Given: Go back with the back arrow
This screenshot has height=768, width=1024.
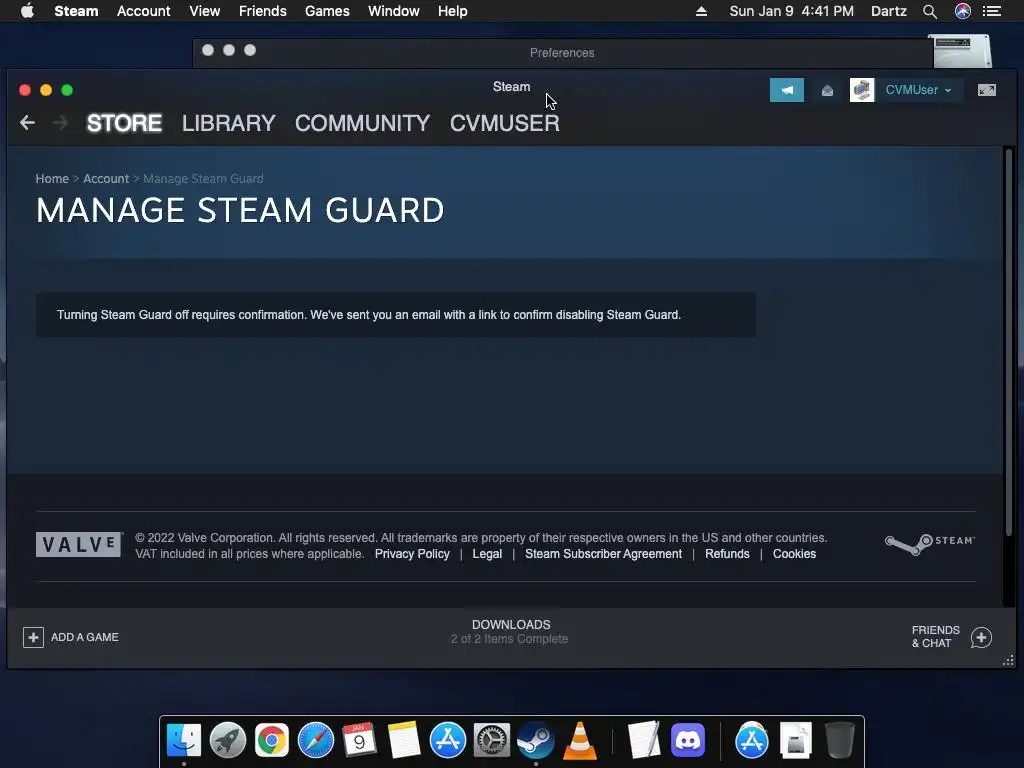Looking at the screenshot, I should coord(27,123).
